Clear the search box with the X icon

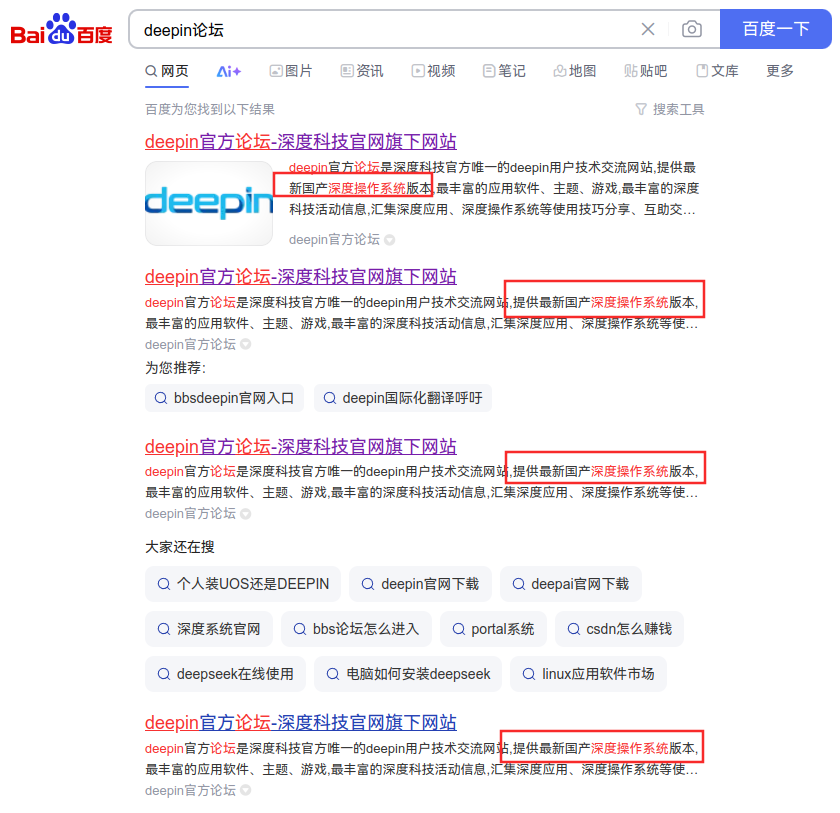tap(648, 29)
